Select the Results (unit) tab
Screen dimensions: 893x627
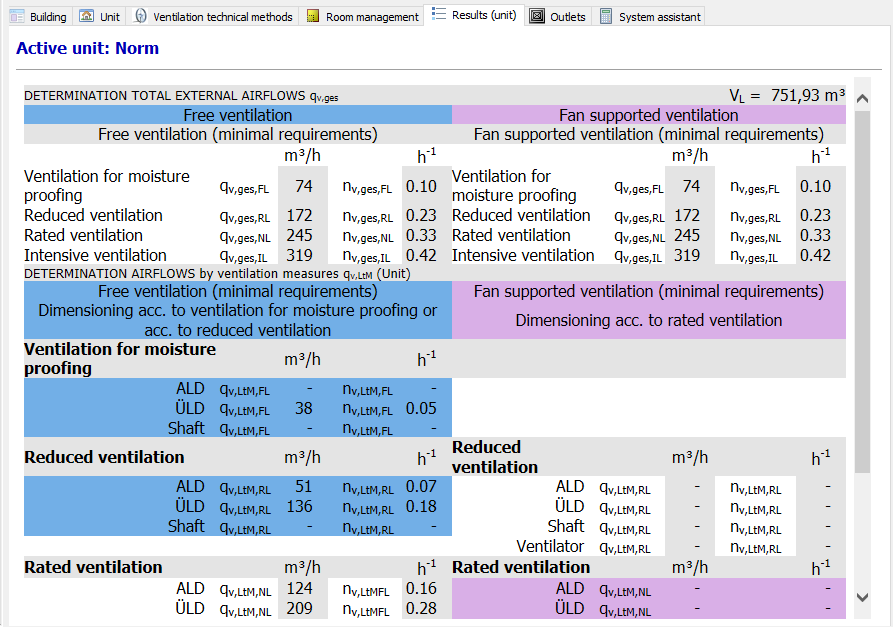click(474, 15)
